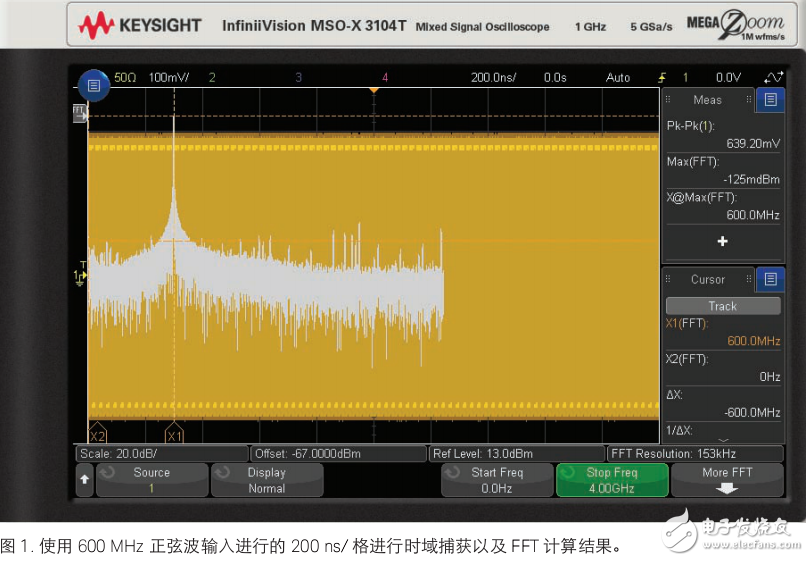
Task: Open the main menu blue button
Action: [x=93, y=86]
